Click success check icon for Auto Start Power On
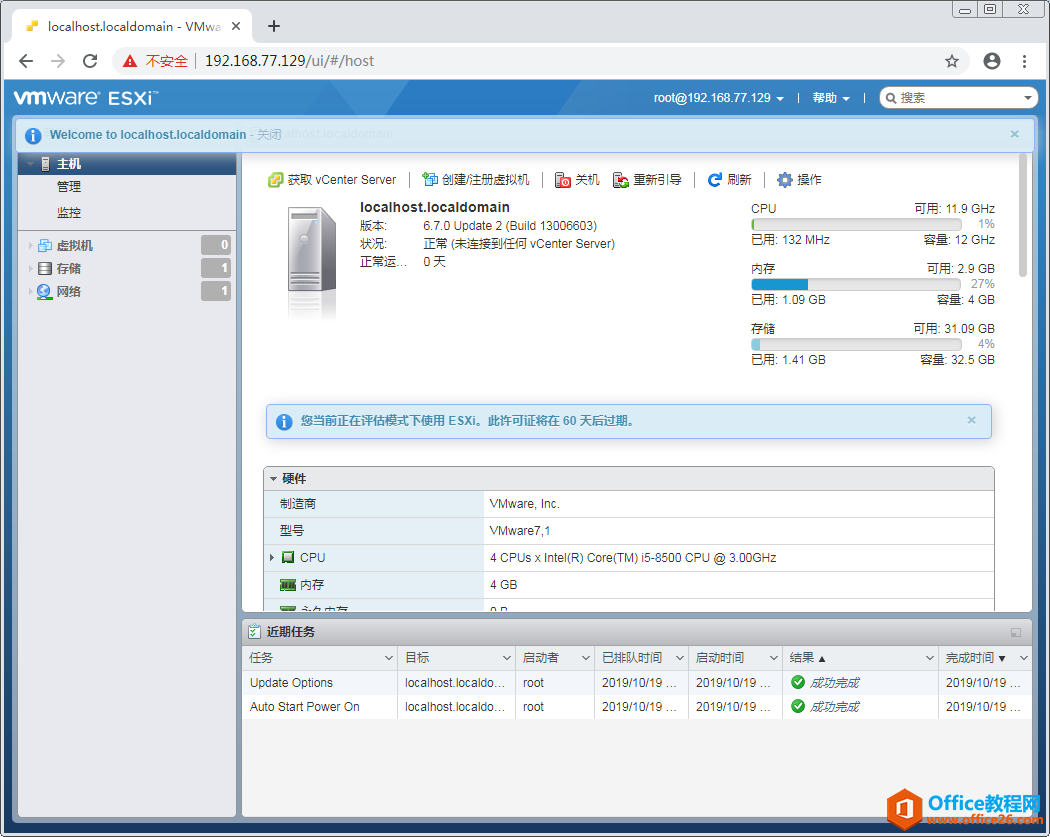This screenshot has height=837, width=1050. [x=798, y=706]
